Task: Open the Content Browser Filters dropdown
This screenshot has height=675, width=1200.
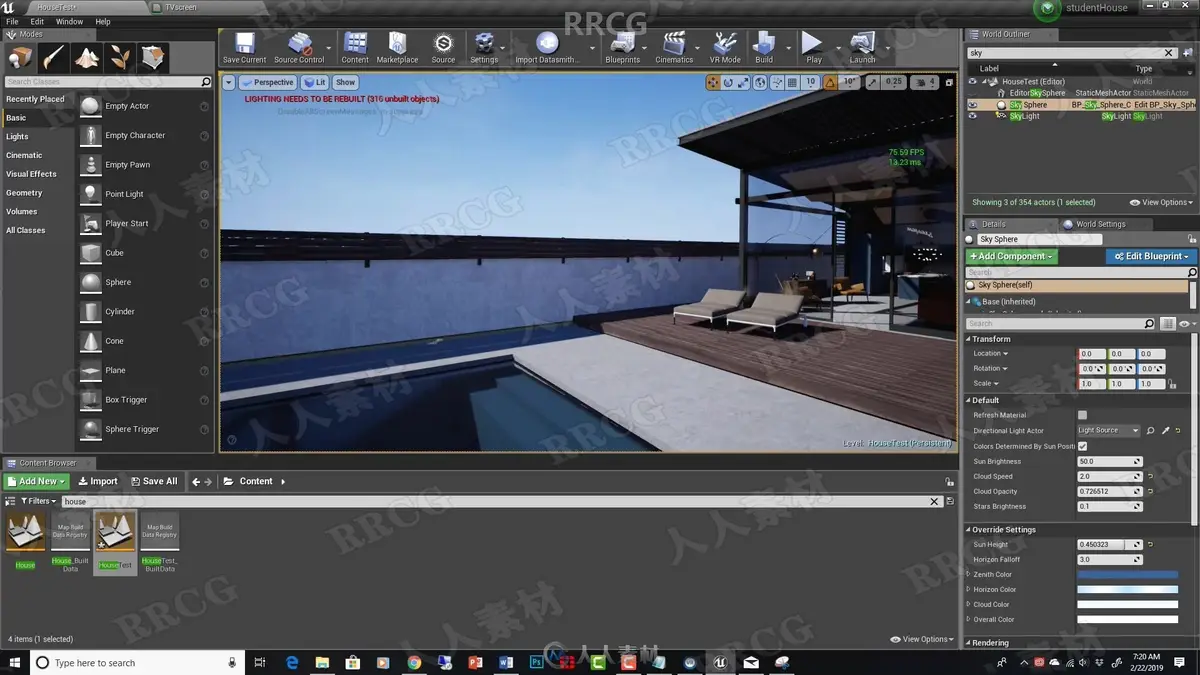Action: point(38,501)
